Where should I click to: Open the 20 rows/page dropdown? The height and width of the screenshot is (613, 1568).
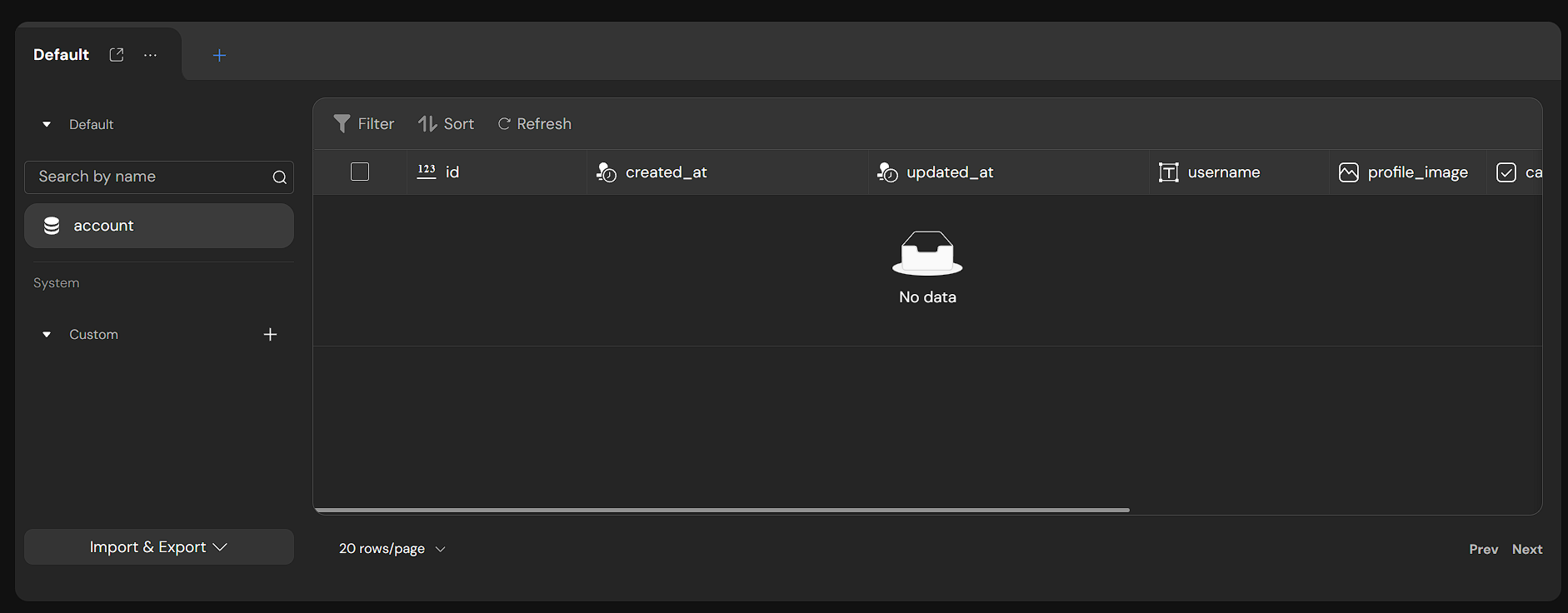[392, 549]
